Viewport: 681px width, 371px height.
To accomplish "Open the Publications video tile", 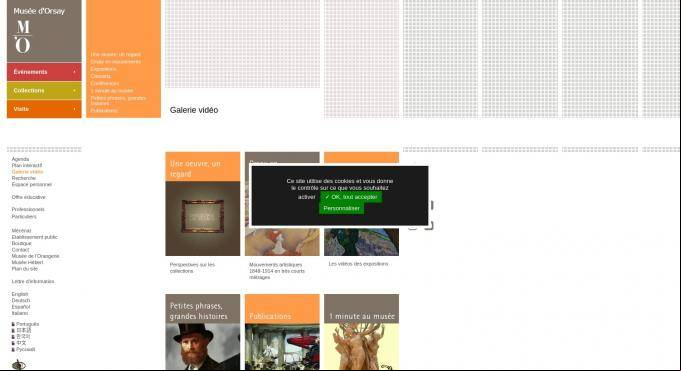I will click(x=282, y=332).
